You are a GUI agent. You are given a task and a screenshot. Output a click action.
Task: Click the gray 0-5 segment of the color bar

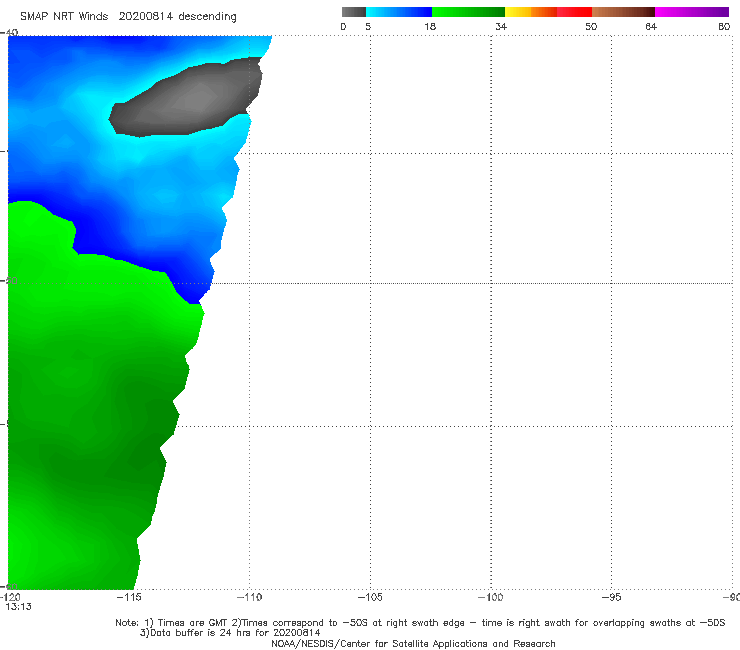(x=354, y=12)
